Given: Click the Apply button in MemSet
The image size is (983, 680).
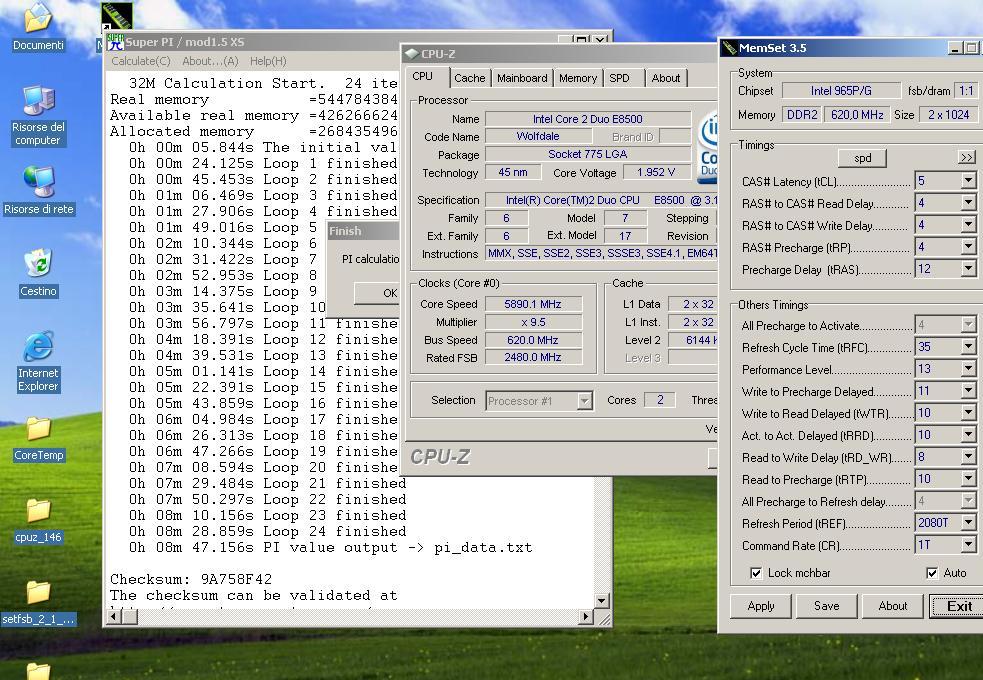Looking at the screenshot, I should pos(760,606).
